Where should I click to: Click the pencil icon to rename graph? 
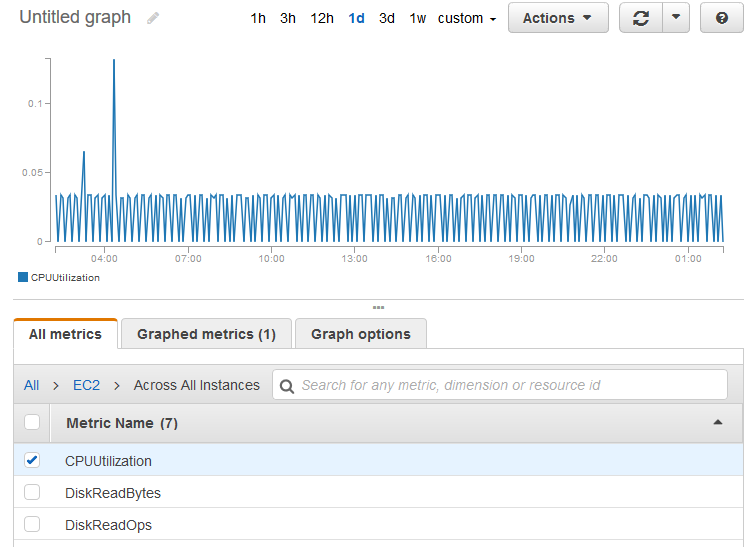153,19
